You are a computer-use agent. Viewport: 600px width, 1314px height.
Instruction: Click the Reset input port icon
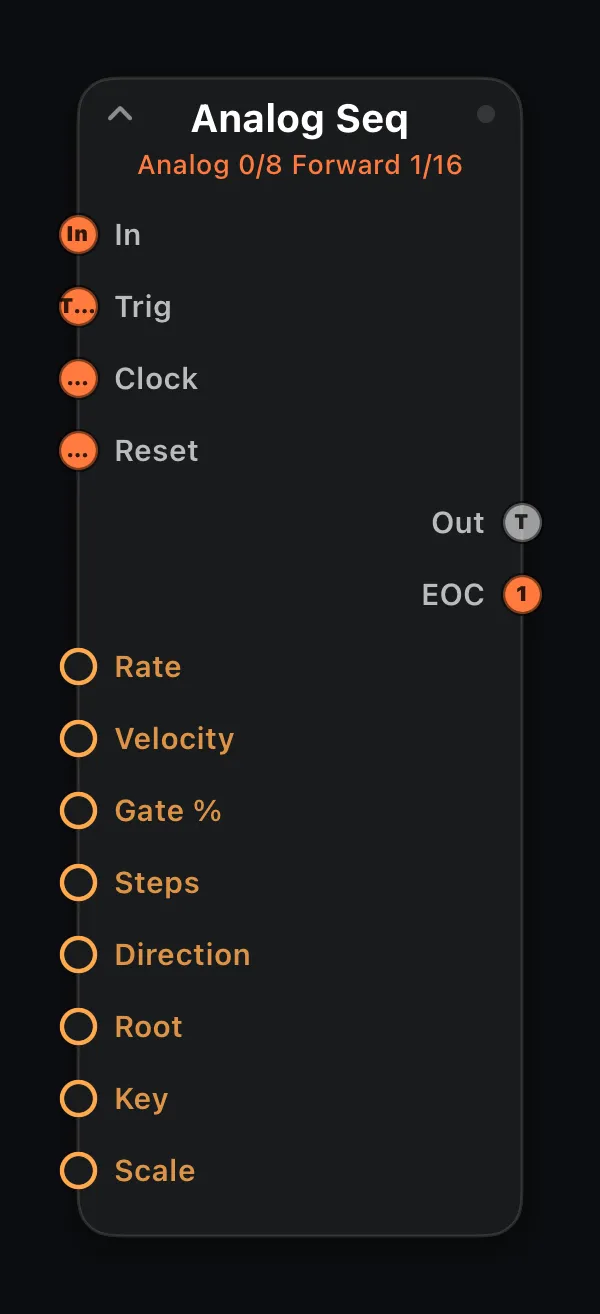pos(78,451)
